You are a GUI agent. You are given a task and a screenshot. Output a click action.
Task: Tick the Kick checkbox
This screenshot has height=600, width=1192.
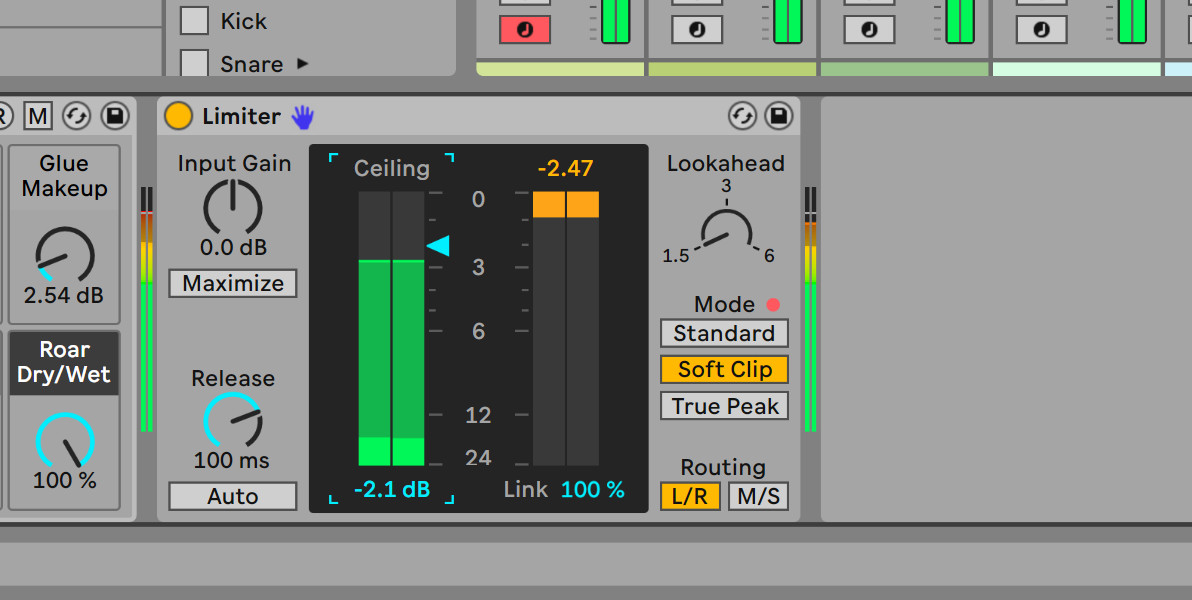click(194, 21)
